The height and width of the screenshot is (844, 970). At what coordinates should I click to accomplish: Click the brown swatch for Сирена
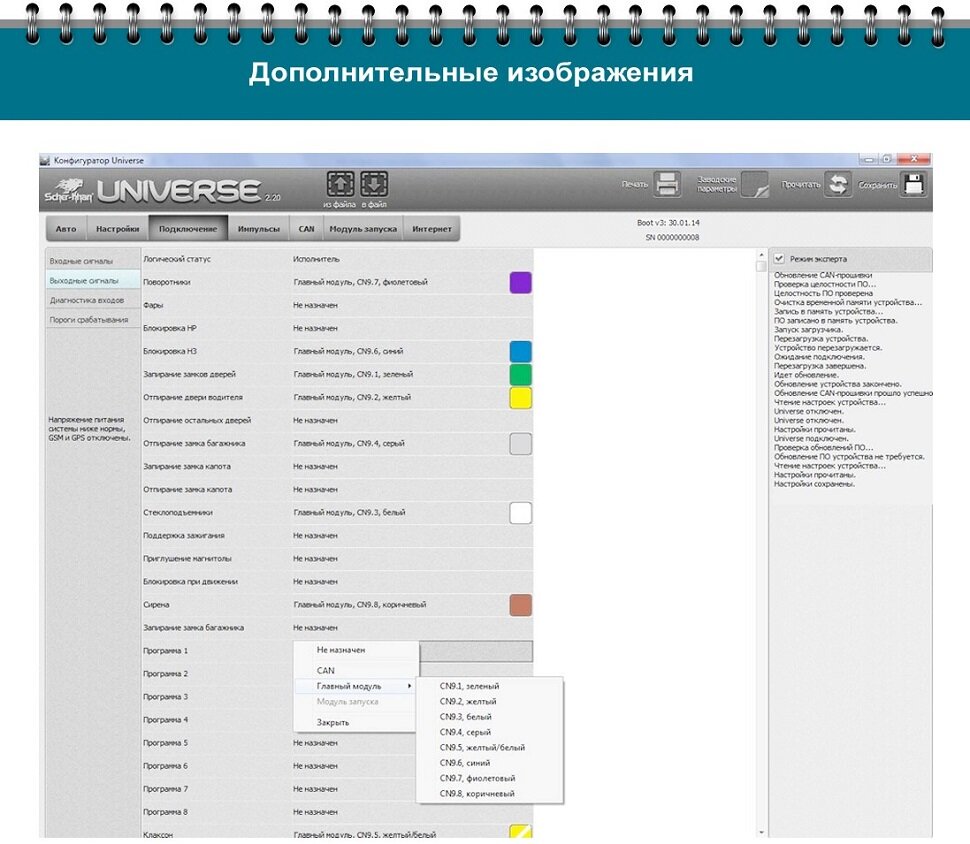520,605
